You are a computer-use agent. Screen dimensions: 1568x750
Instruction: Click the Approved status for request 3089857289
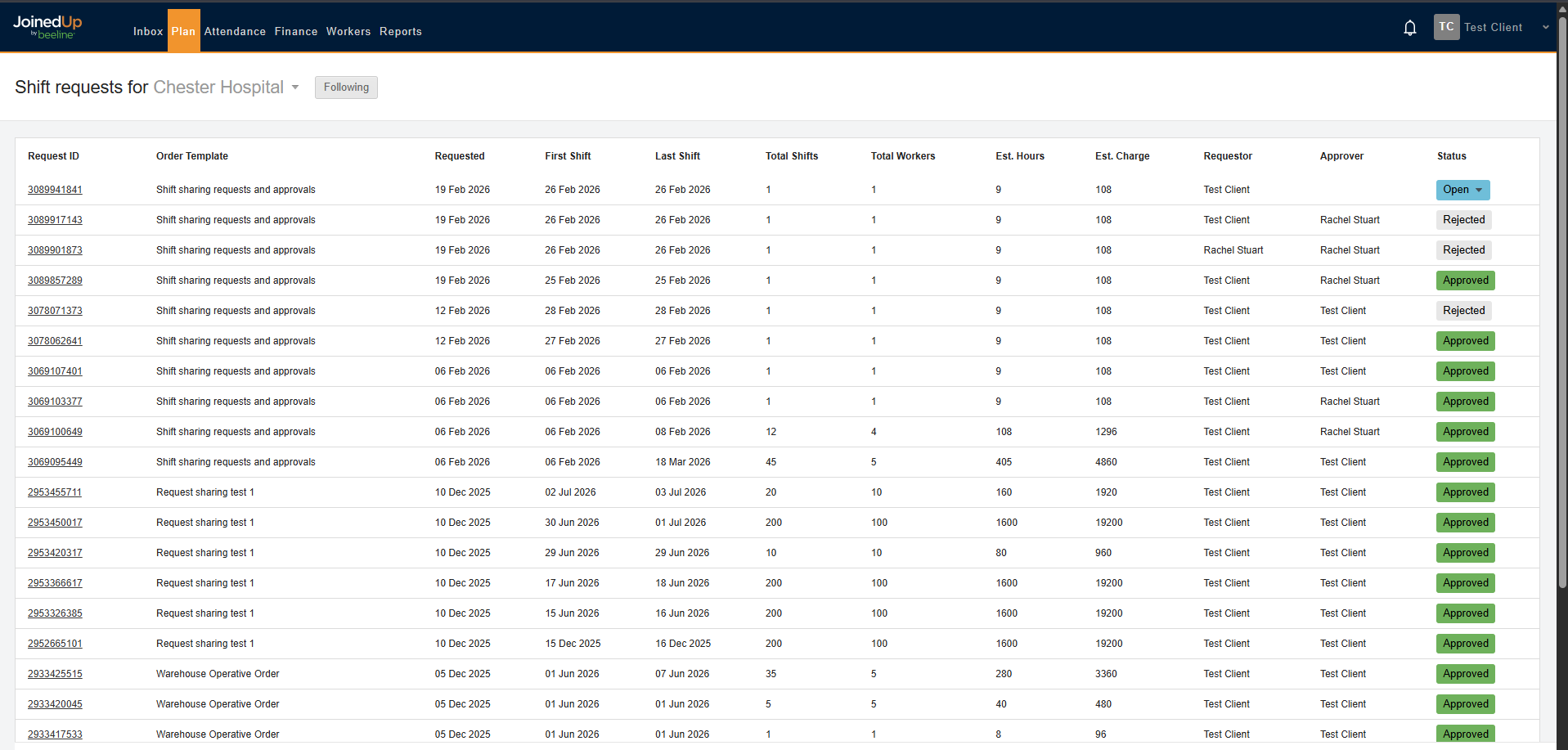click(1465, 280)
